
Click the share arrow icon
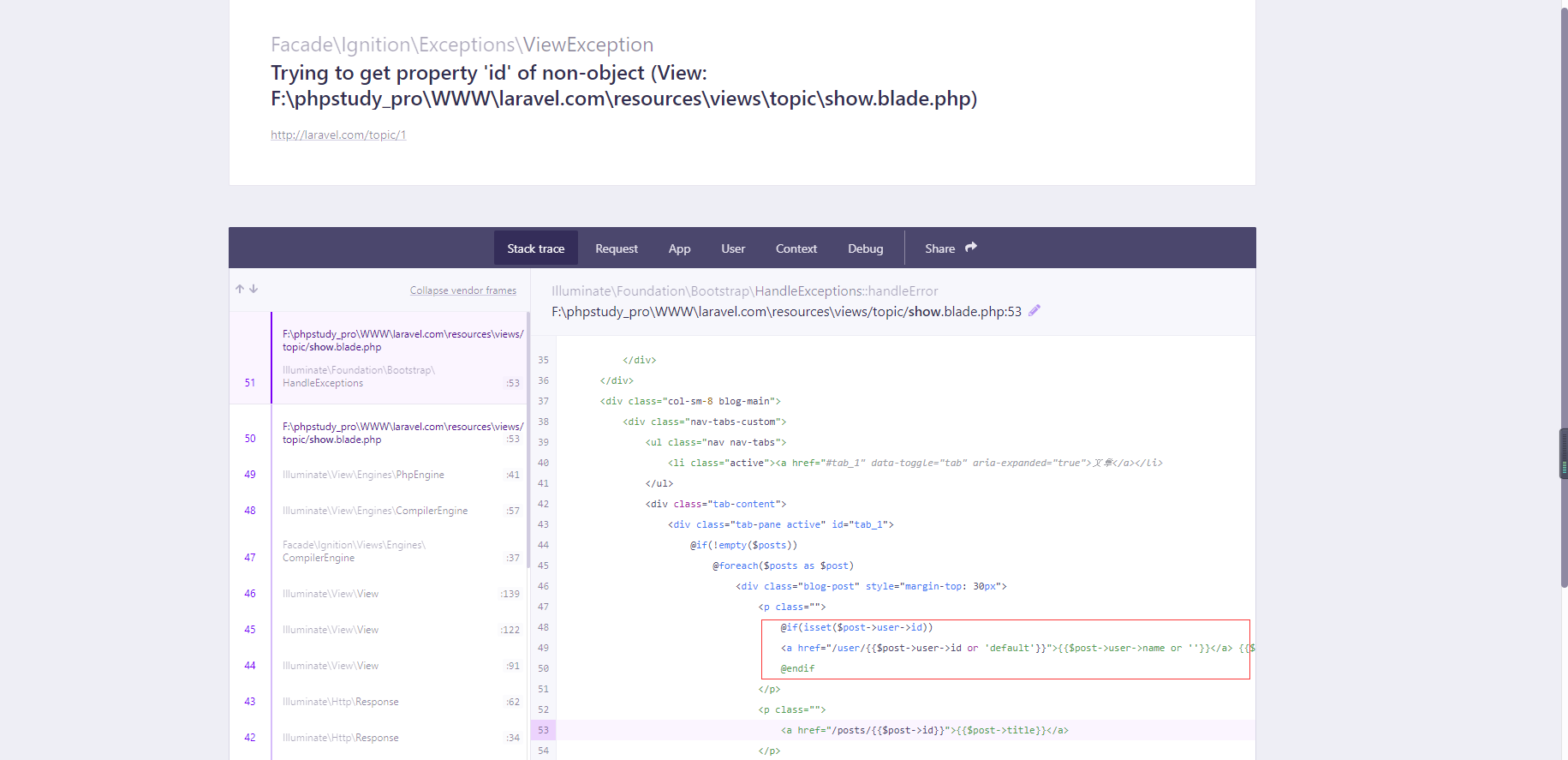point(971,248)
